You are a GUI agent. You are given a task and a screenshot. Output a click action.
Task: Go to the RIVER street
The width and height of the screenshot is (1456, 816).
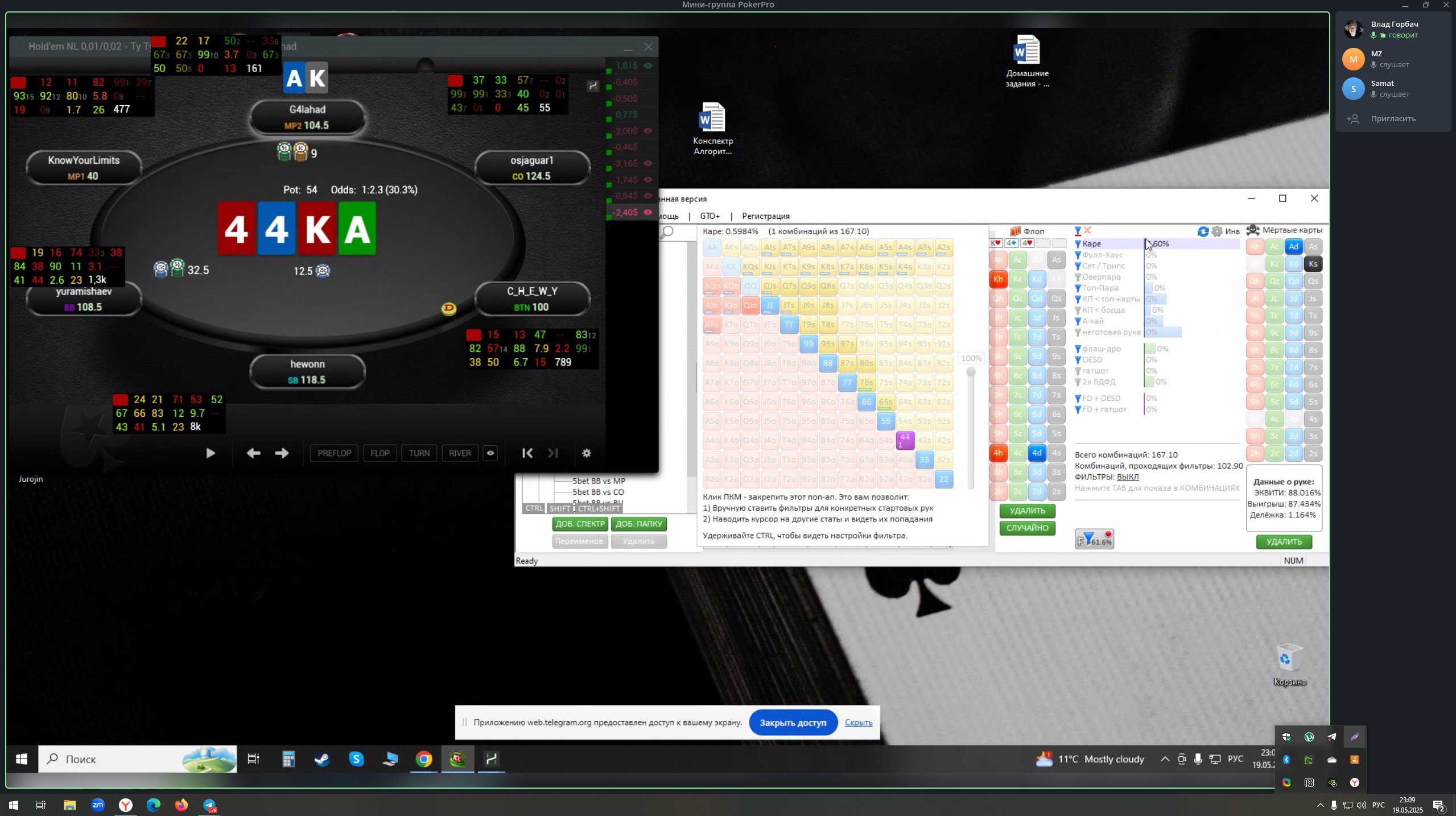coord(459,453)
